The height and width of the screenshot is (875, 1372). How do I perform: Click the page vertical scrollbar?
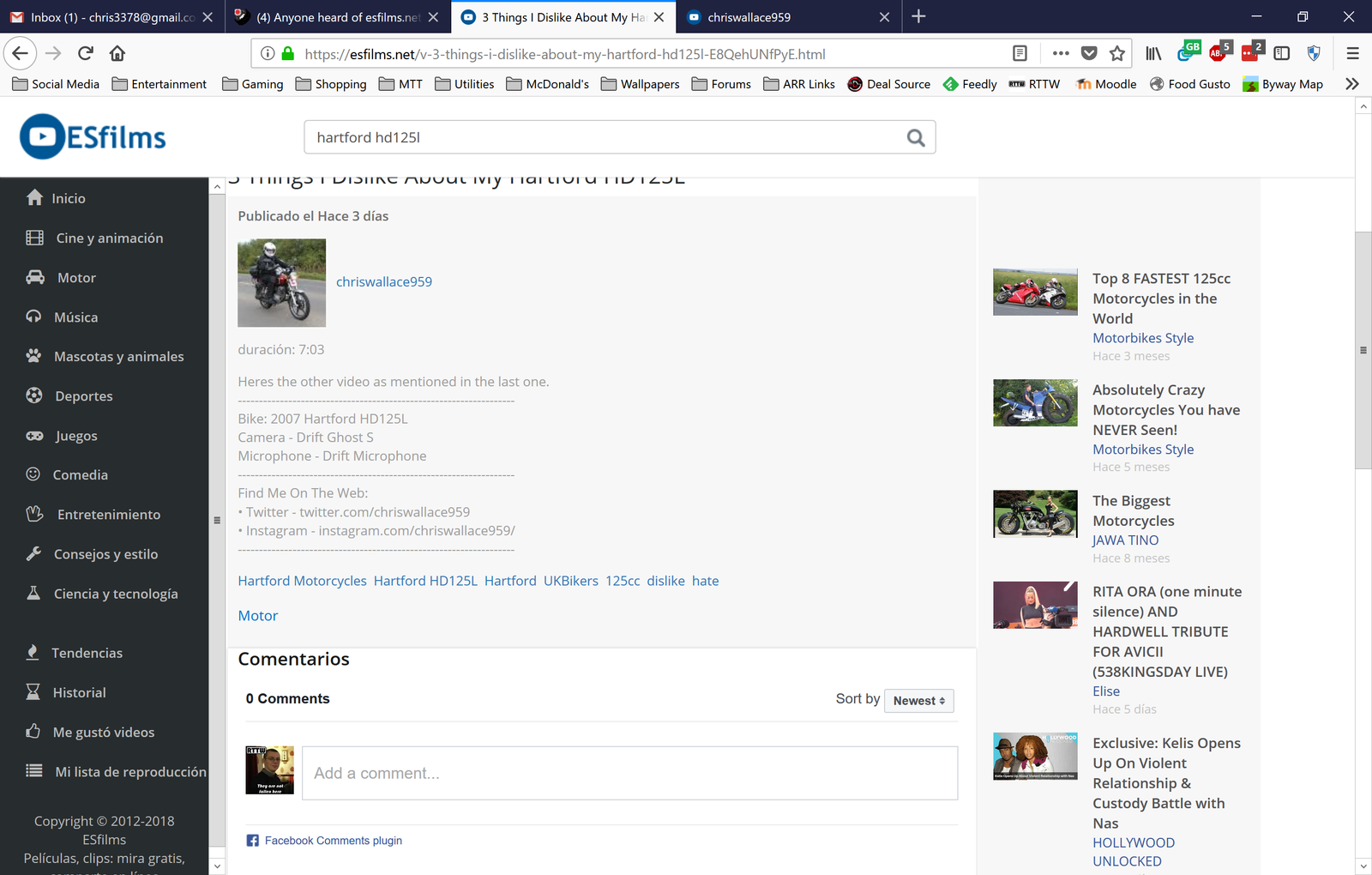coord(1363,350)
